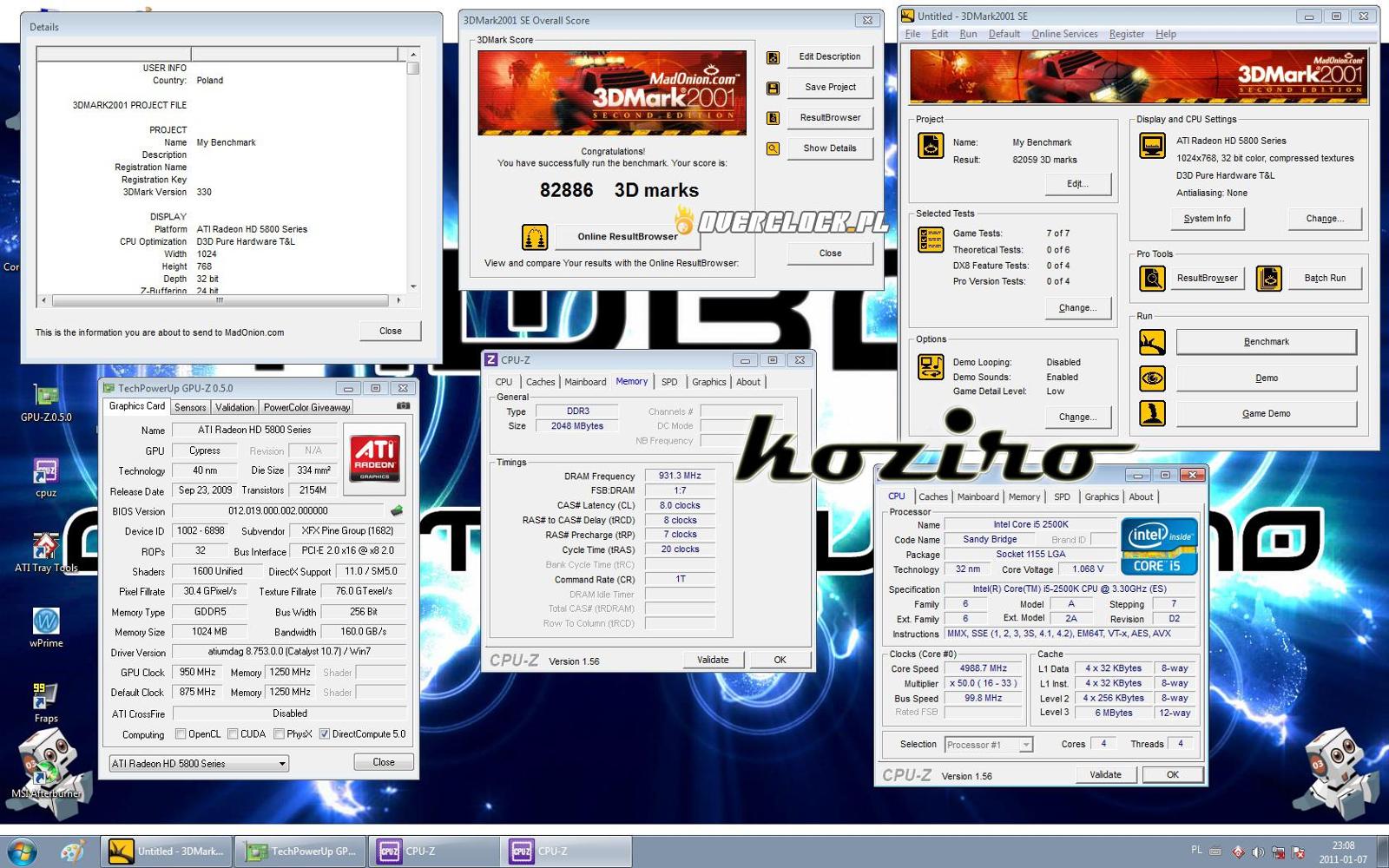The width and height of the screenshot is (1389, 868).
Task: Click the BIOS Version field in GPU-Z
Action: tap(278, 511)
